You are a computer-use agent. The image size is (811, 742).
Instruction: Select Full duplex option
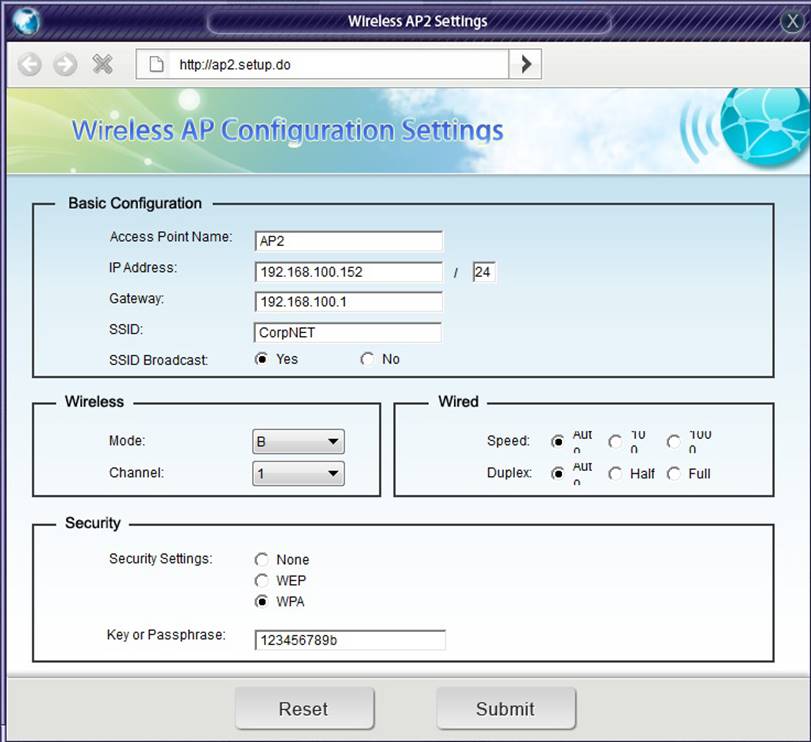click(674, 474)
